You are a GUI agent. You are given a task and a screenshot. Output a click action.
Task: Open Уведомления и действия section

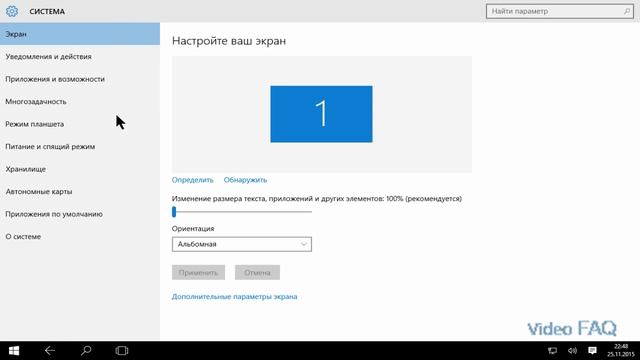[x=80, y=56]
